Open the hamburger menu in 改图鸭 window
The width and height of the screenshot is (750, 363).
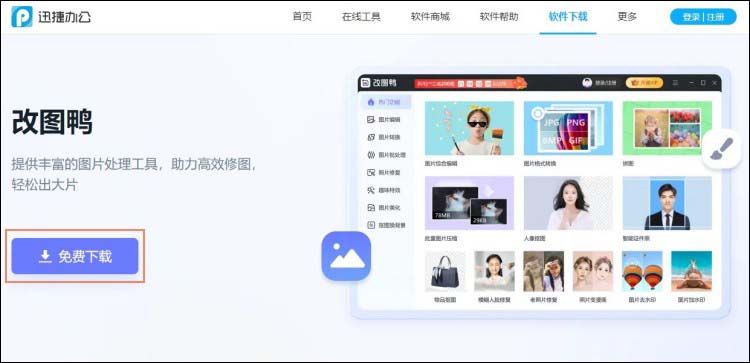[x=675, y=83]
